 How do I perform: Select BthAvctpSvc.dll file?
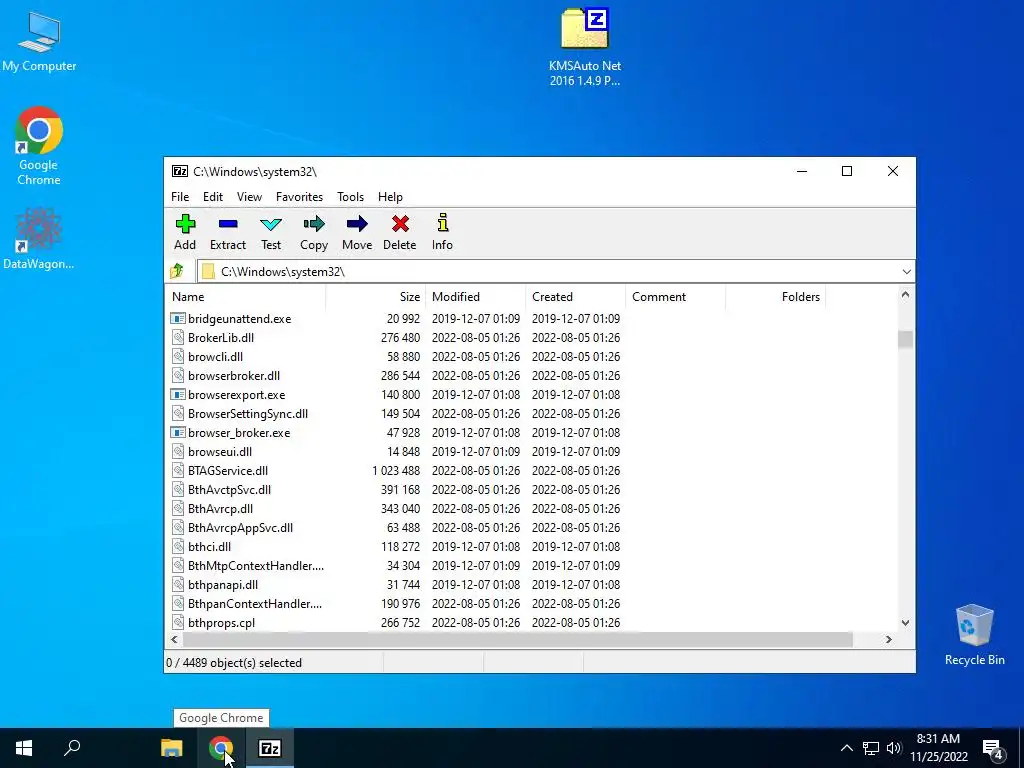point(229,489)
